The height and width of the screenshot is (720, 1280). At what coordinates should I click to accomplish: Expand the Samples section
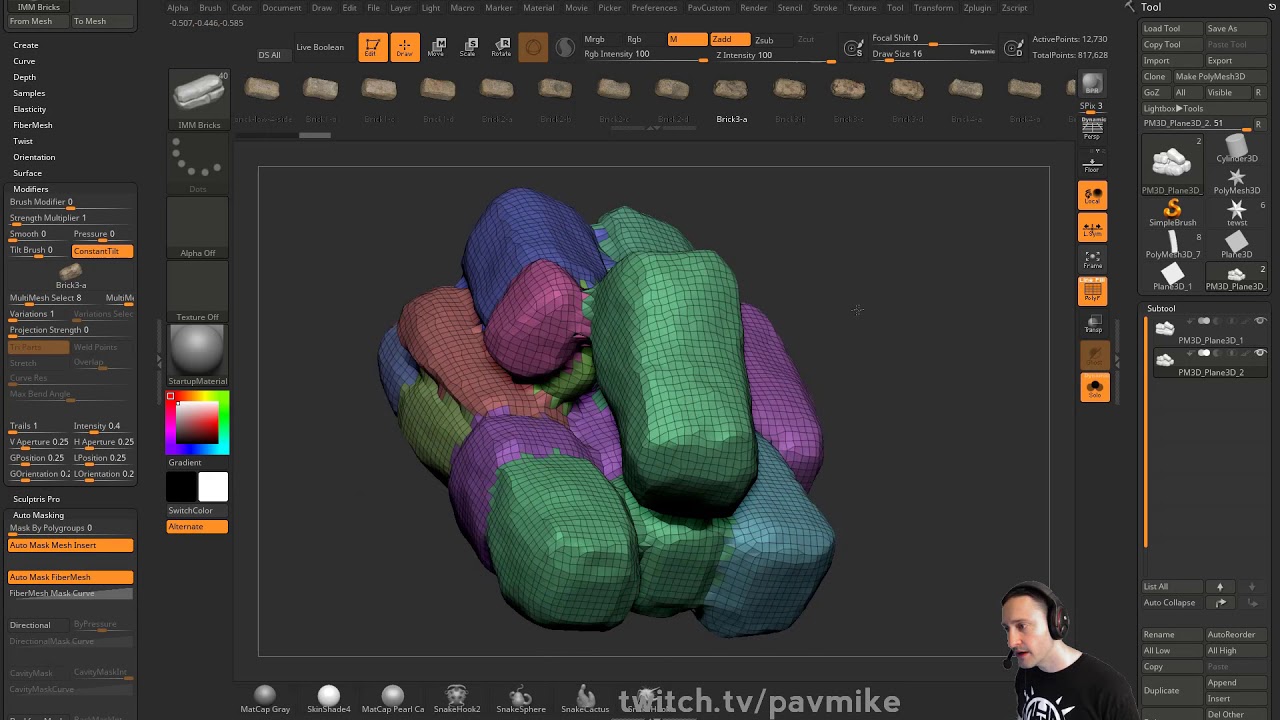29,93
